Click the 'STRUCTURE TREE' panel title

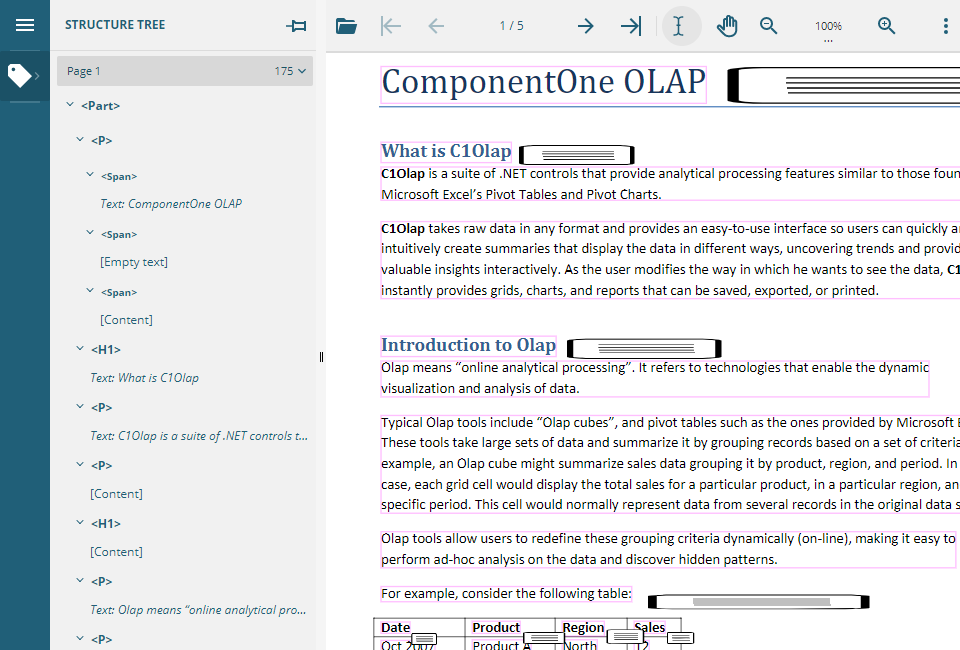click(x=115, y=25)
